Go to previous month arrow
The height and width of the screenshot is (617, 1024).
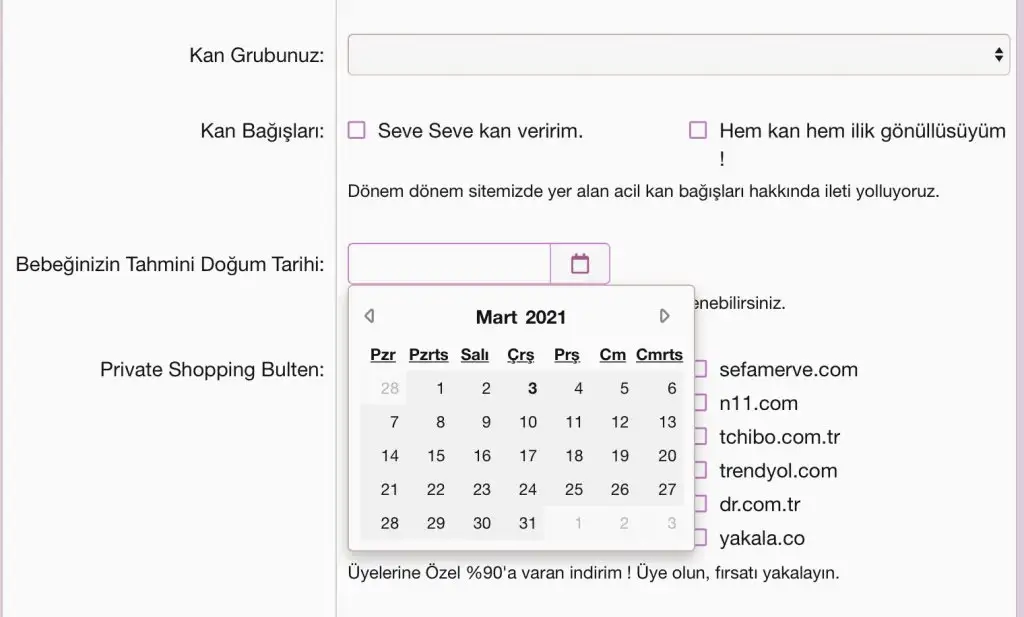point(369,316)
